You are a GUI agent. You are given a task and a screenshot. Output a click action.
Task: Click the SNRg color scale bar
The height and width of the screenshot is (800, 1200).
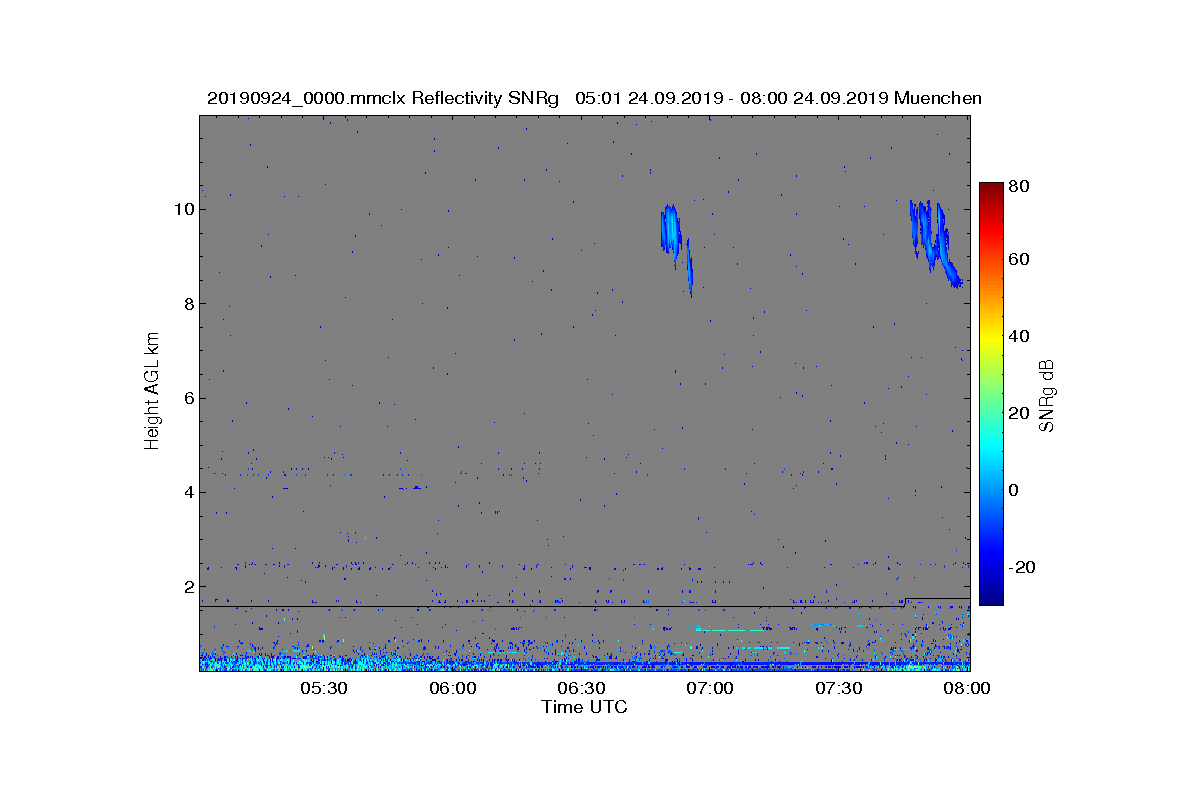990,394
